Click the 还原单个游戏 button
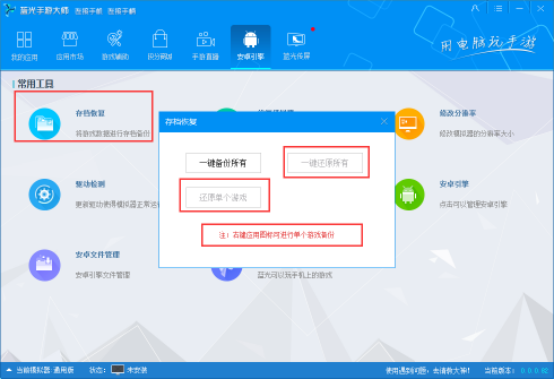The image size is (554, 379). [223, 197]
